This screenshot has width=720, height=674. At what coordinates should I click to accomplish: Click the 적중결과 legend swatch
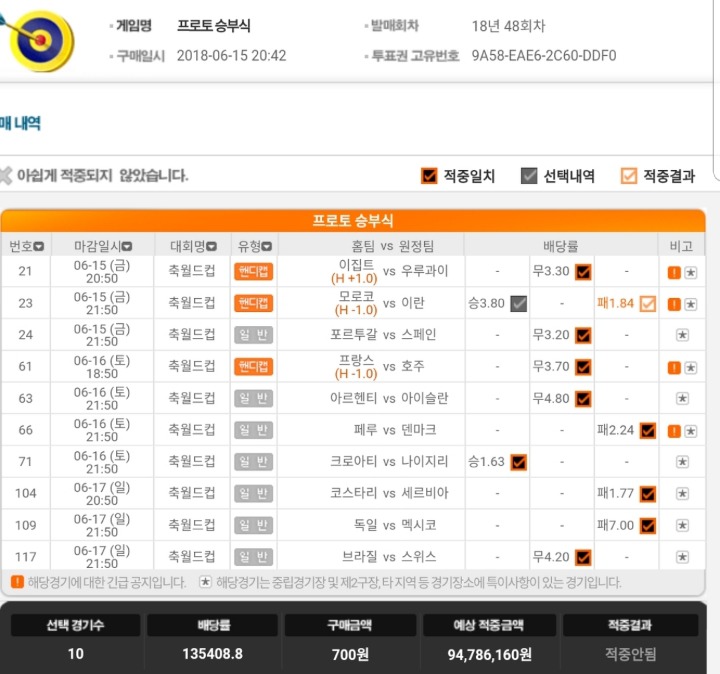(629, 175)
